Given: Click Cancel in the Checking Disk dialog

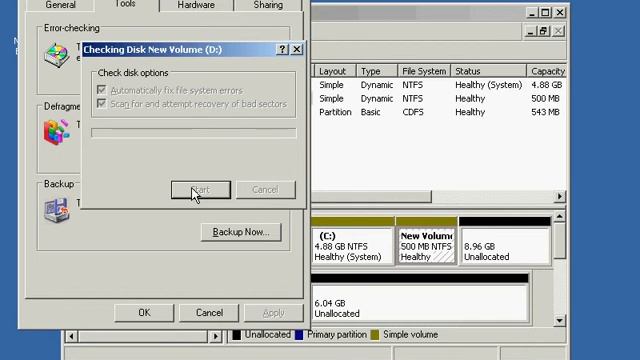Looking at the screenshot, I should click(x=266, y=190).
